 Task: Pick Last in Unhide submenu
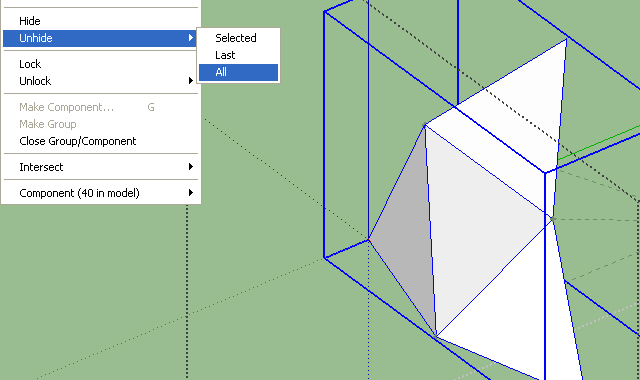pyautogui.click(x=238, y=55)
